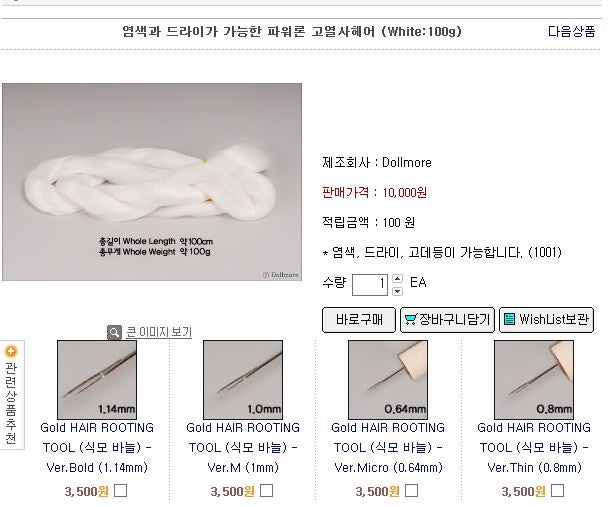
Task: Open the 0.8mm Thin needle thumbnail
Action: pos(534,380)
